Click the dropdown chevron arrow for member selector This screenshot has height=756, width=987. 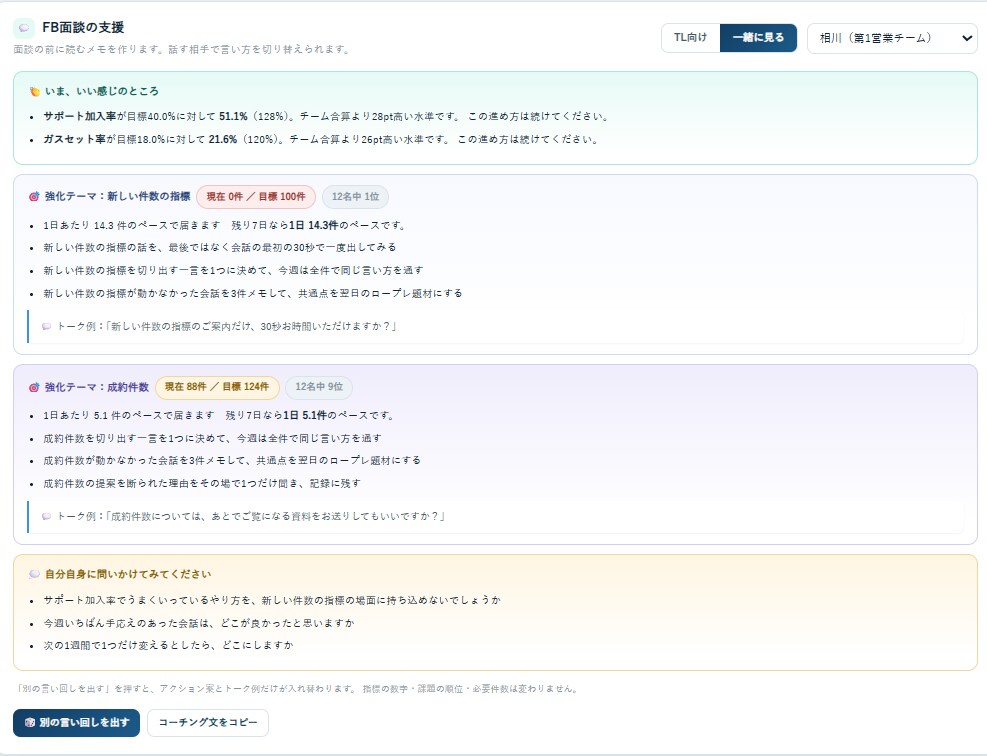pos(967,38)
